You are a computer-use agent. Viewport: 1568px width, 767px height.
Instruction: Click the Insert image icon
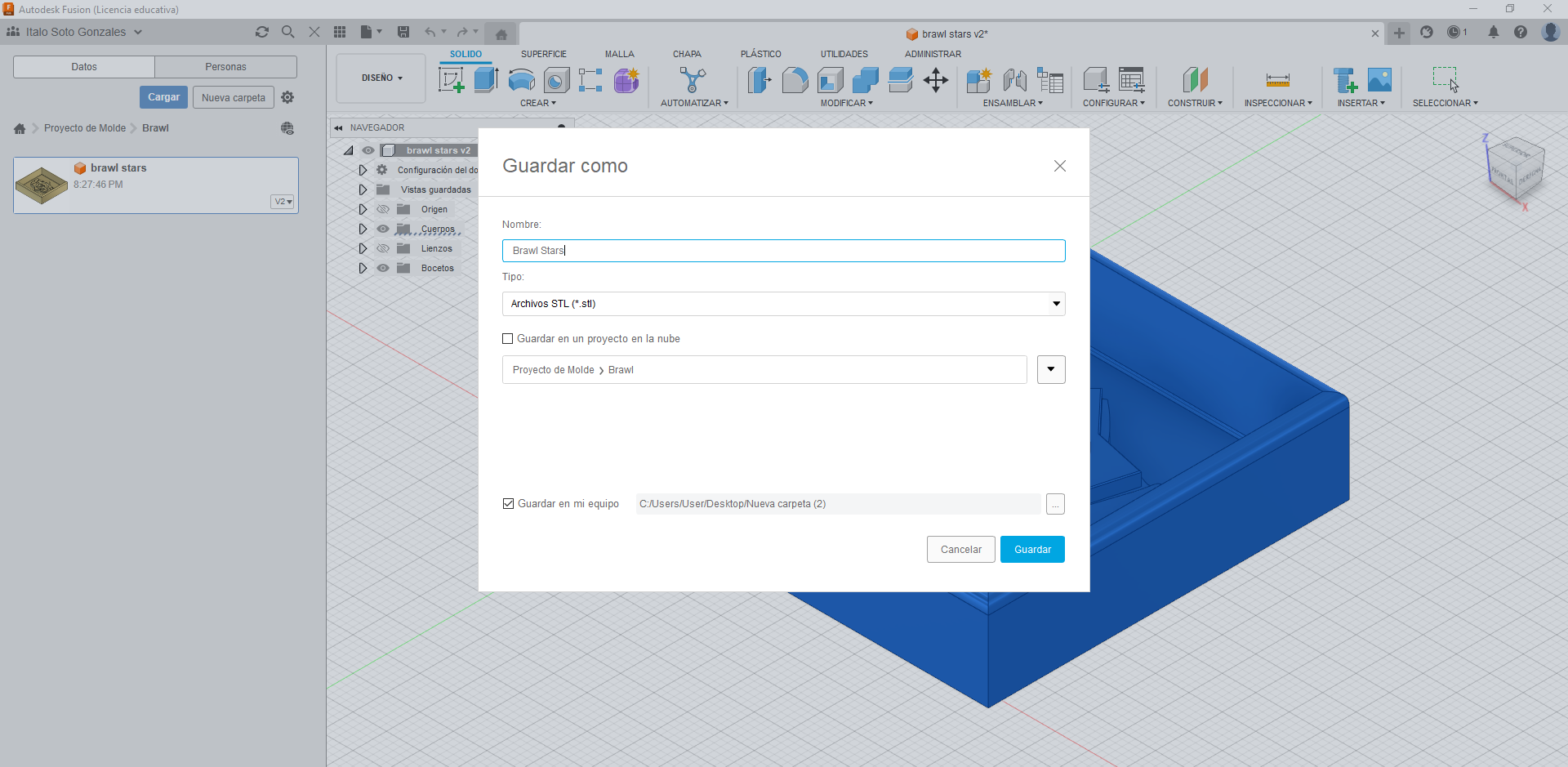[x=1379, y=80]
